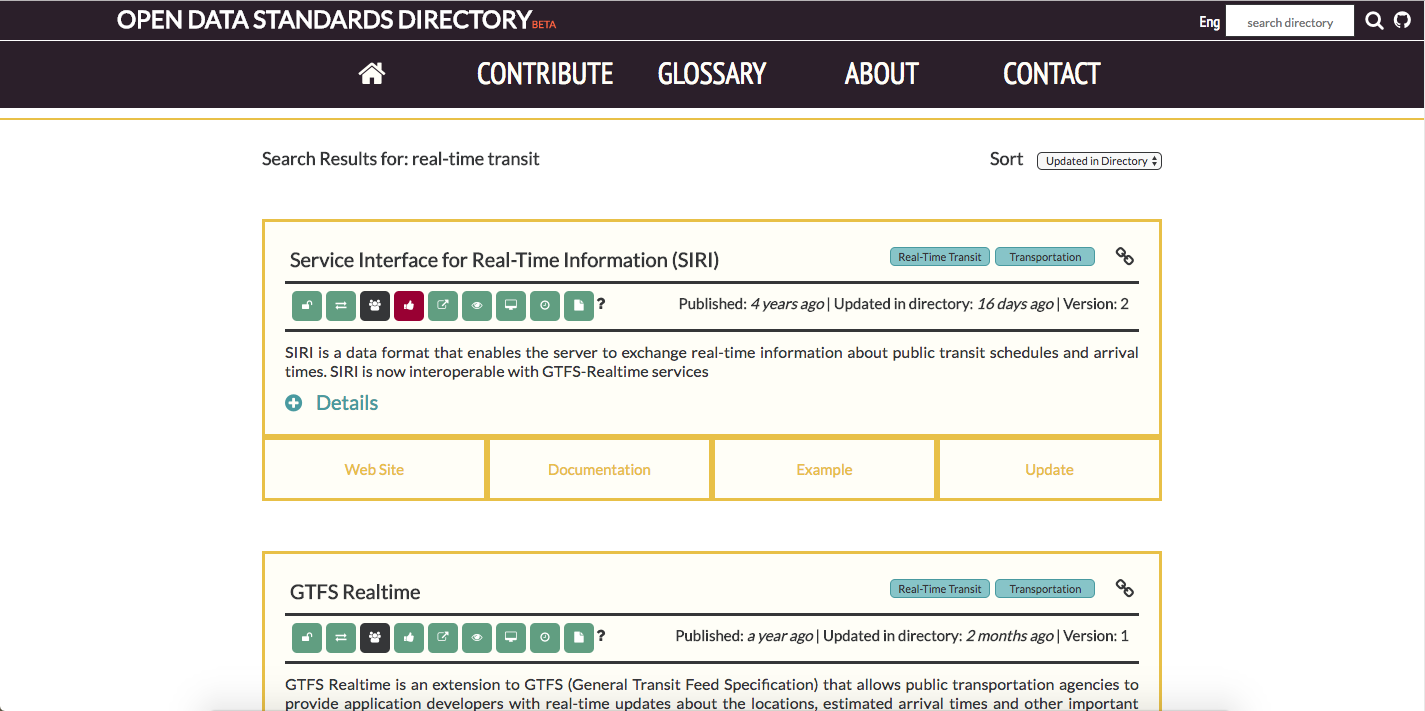
Task: Click the search directory input field
Action: pyautogui.click(x=1290, y=21)
